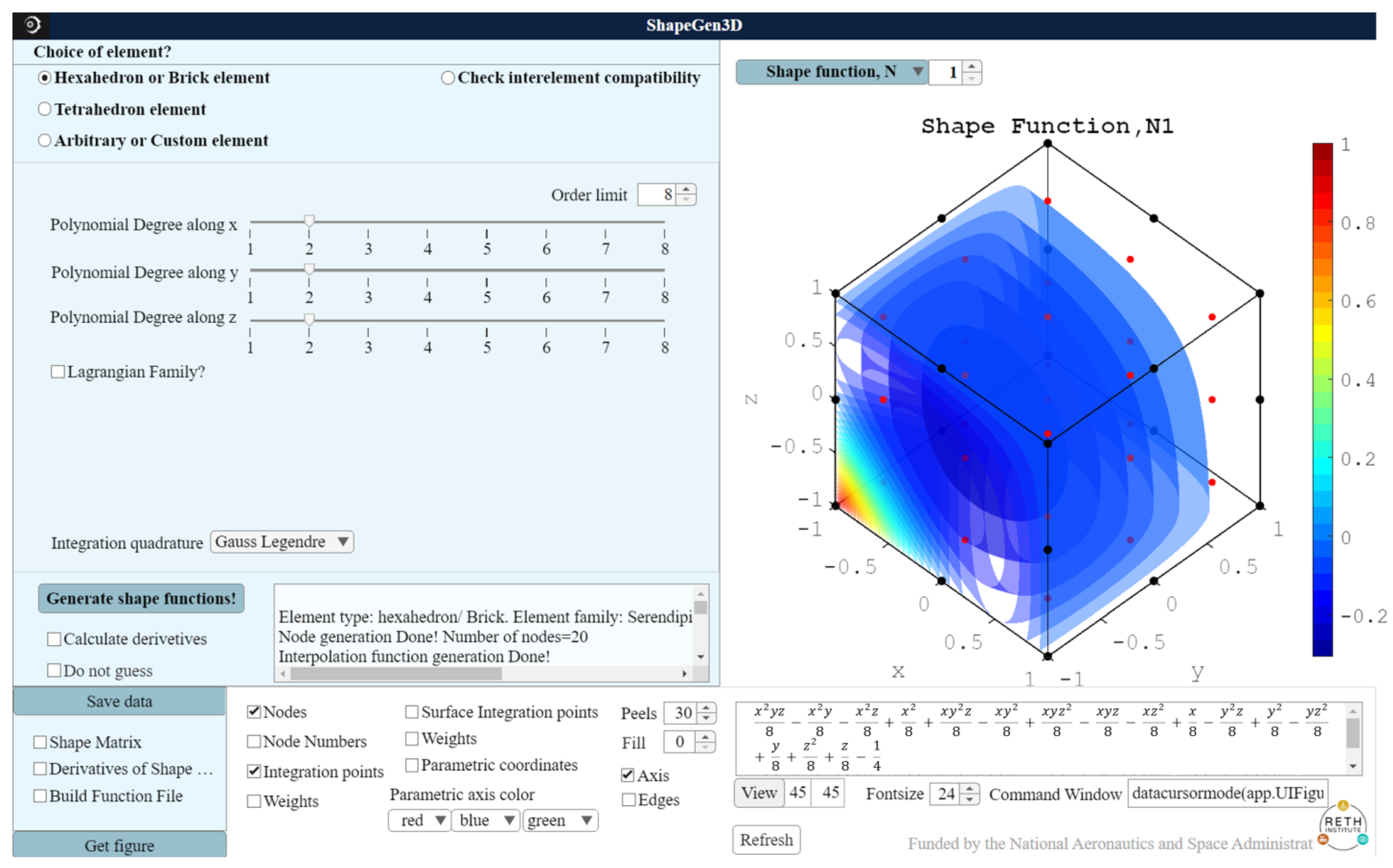
Task: Click the RETH Institute logo
Action: coord(1343,826)
